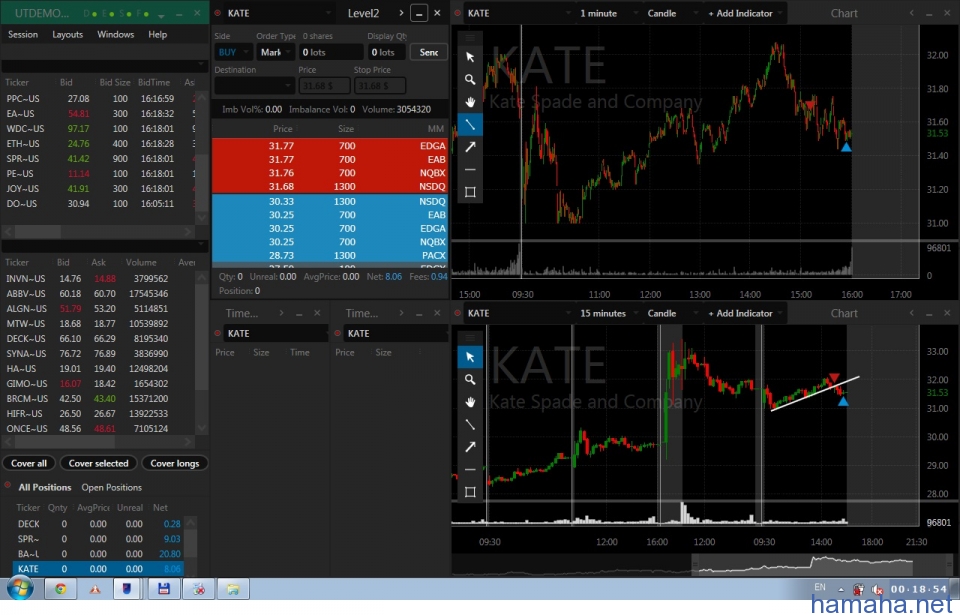The width and height of the screenshot is (960, 615).
Task: Click the shares lots input field
Action: pyautogui.click(x=331, y=53)
